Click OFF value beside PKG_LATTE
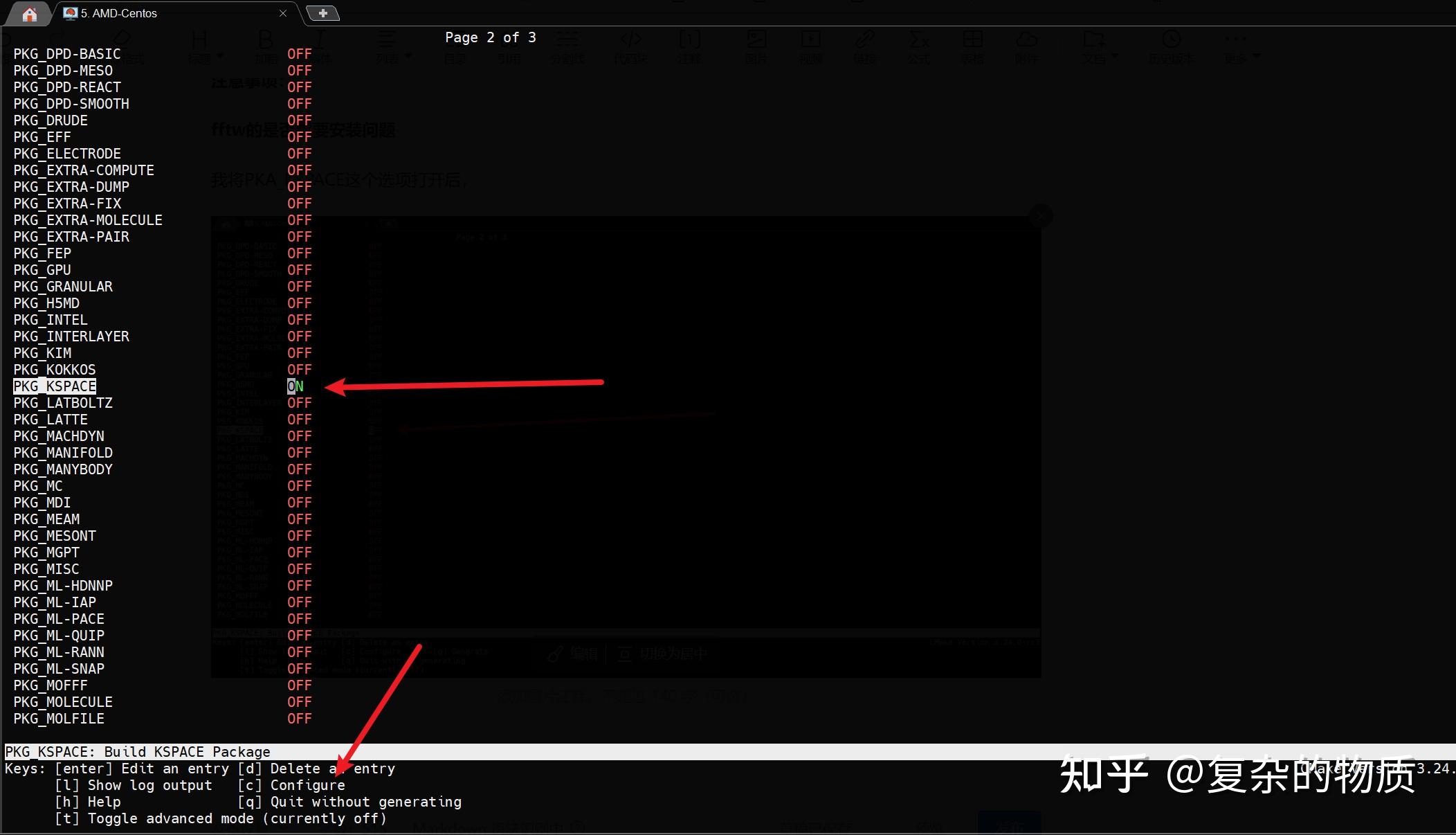The width and height of the screenshot is (1456, 835). [300, 420]
